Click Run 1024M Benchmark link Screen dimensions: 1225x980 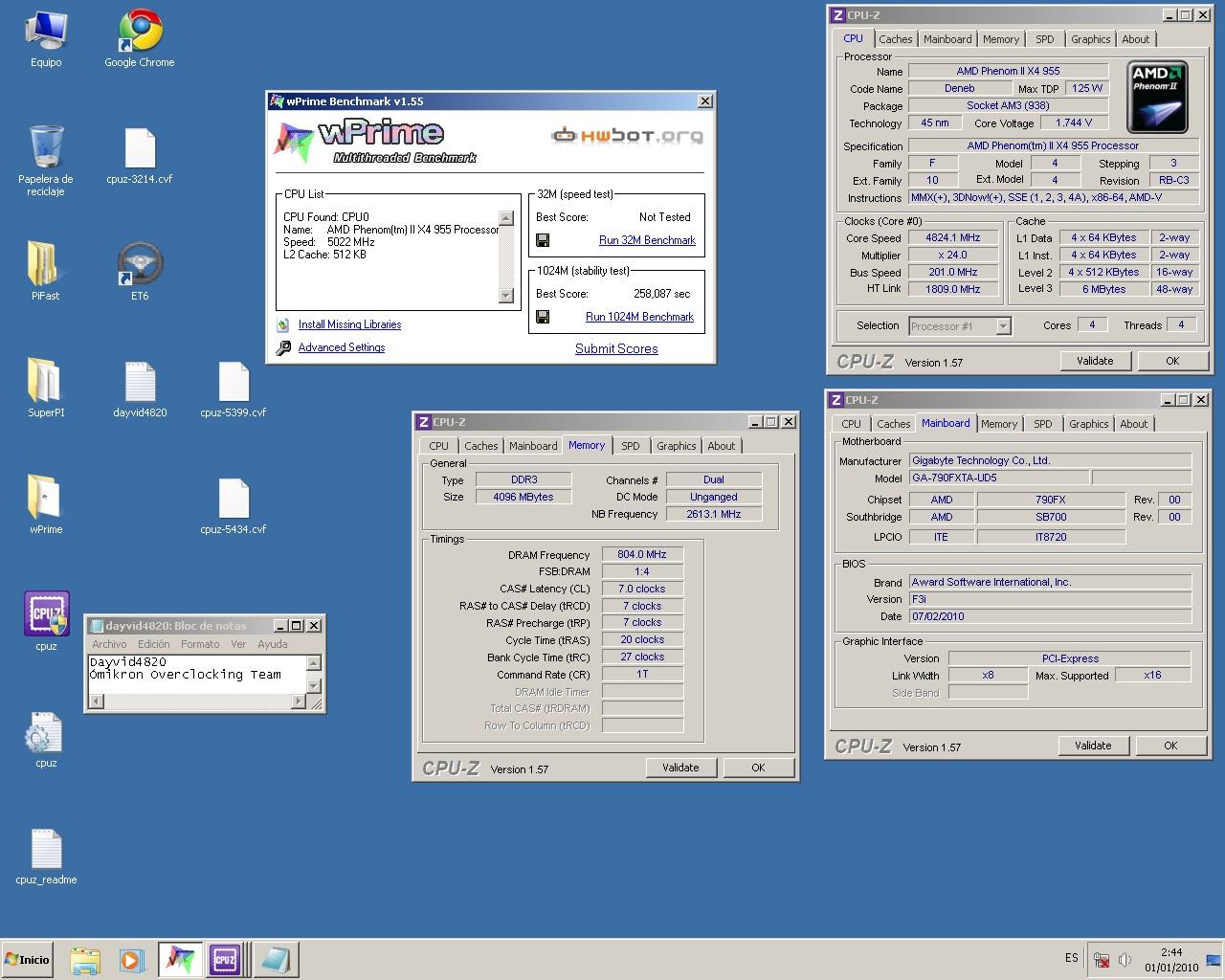(639, 317)
